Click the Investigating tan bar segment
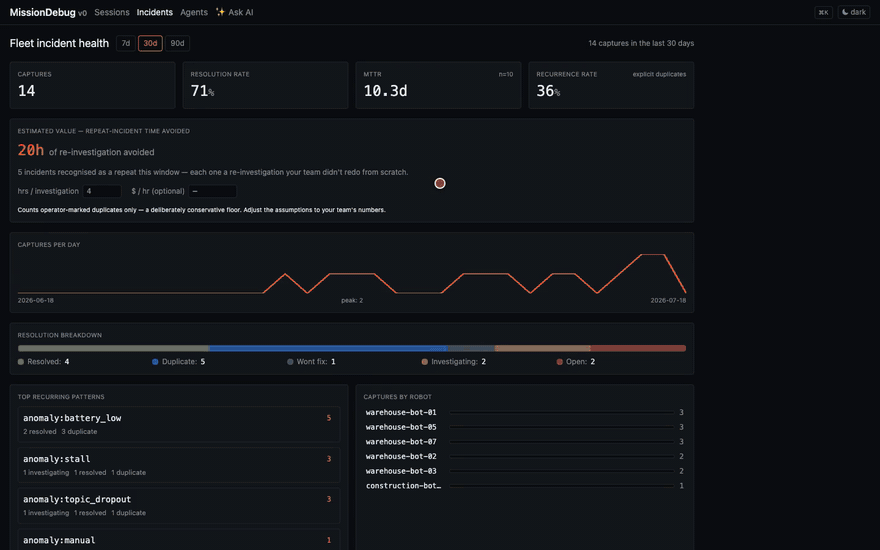Screen dimensions: 880x550 coord(543,349)
